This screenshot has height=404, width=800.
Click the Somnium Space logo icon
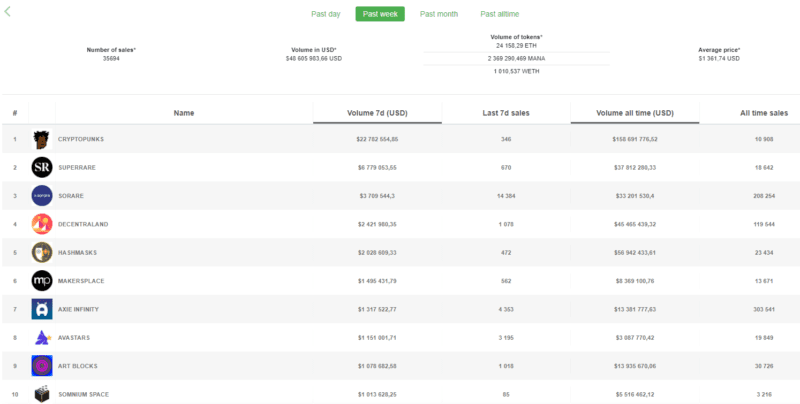(42, 394)
